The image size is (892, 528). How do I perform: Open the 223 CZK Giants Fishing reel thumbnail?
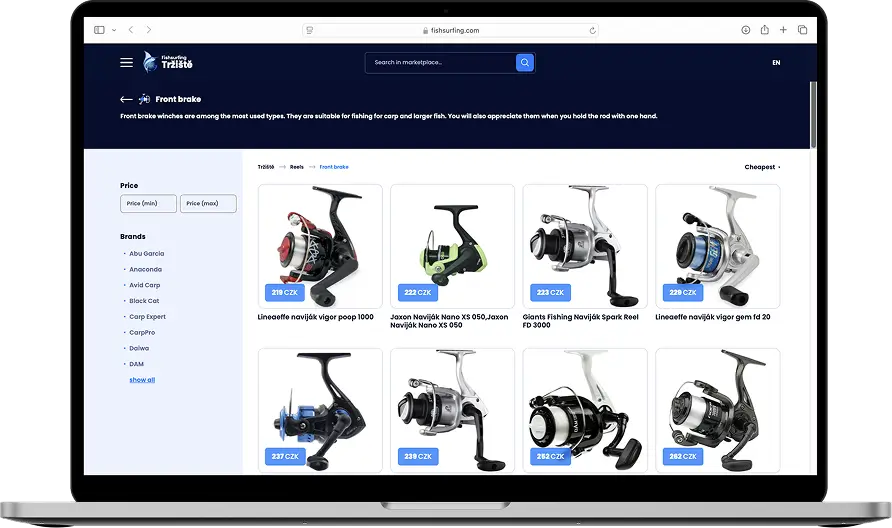tap(585, 246)
